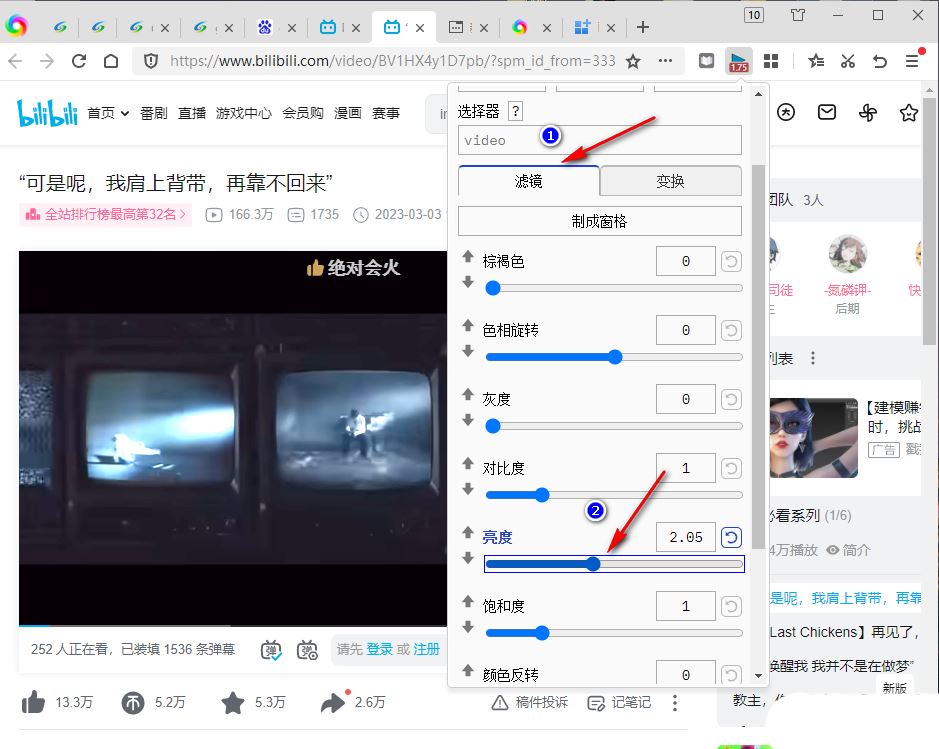Move 对比度 filter down
The width and height of the screenshot is (939, 749).
tap(468, 489)
